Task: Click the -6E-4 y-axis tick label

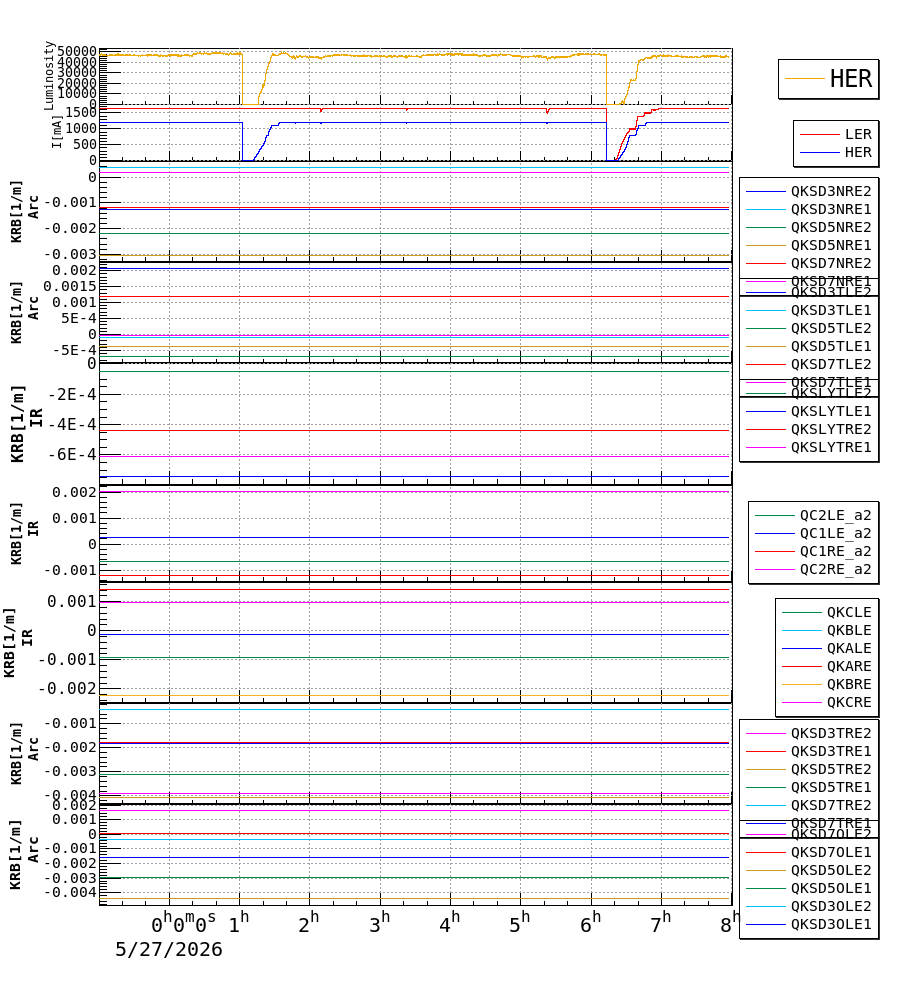Action: point(73,454)
